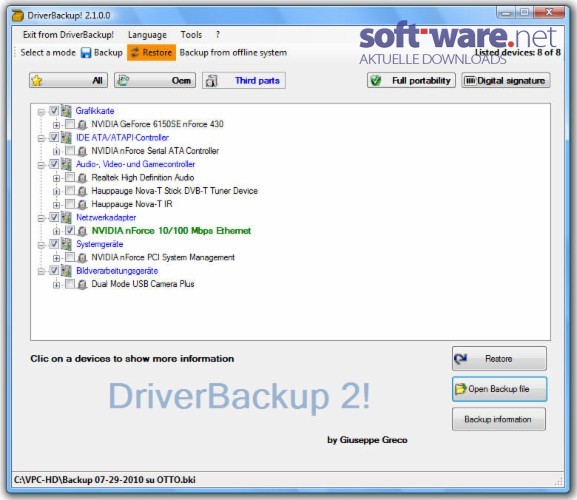Click the star icon on All filter
The height and width of the screenshot is (500, 577).
(x=37, y=81)
